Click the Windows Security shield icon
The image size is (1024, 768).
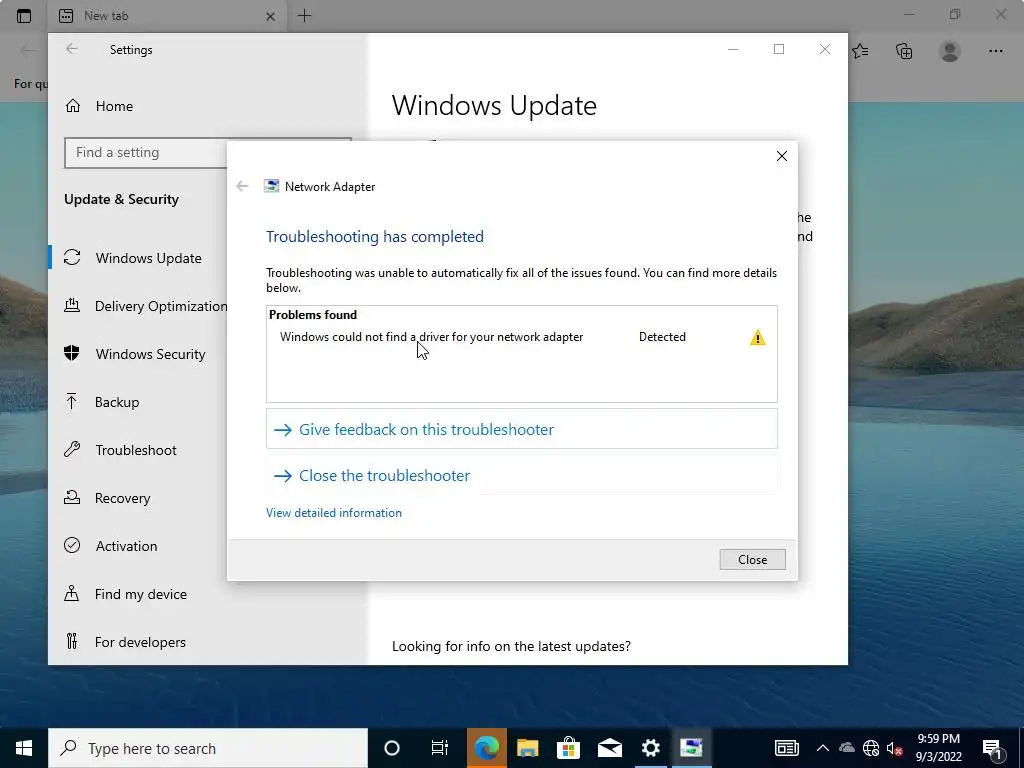click(x=72, y=353)
